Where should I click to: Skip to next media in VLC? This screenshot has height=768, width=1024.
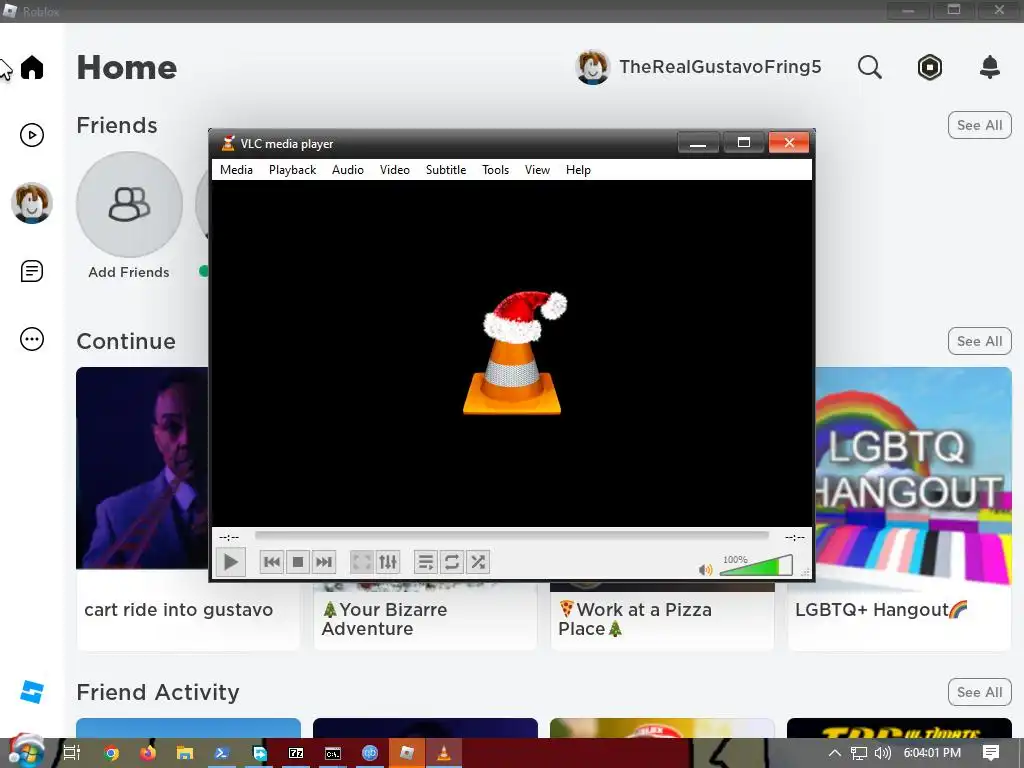(324, 562)
